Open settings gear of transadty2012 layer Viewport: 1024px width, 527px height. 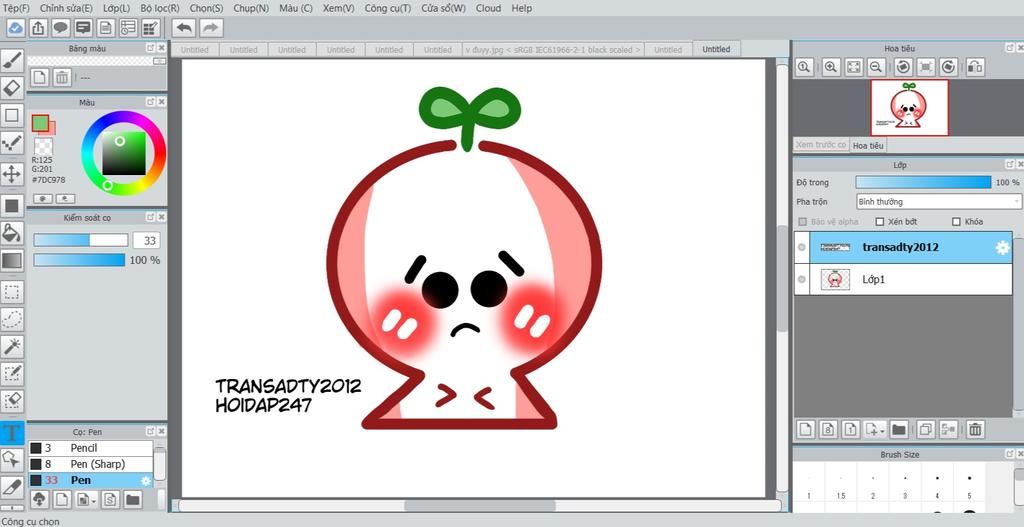pyautogui.click(x=1001, y=248)
